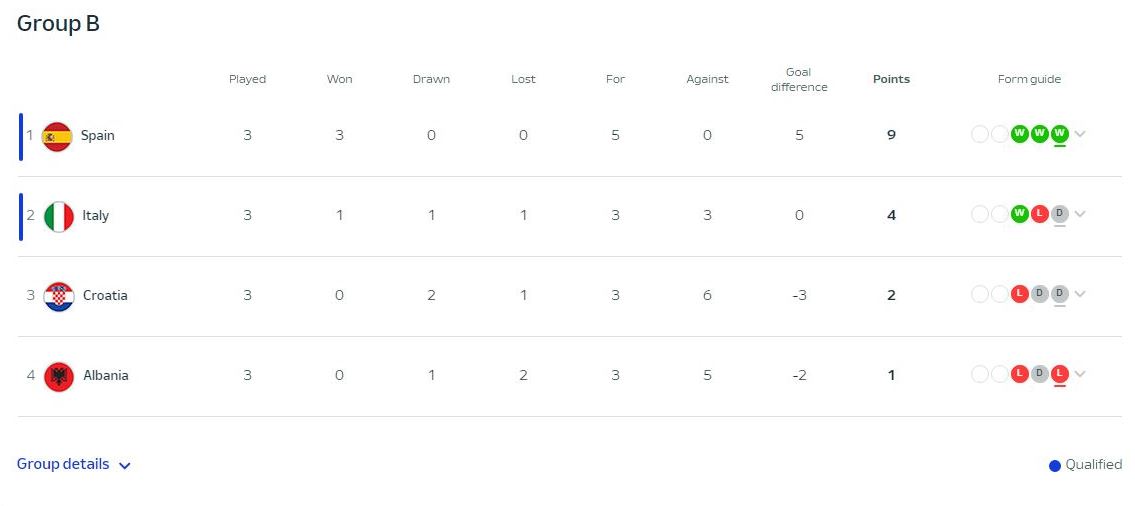Click the Goal difference column header
The width and height of the screenshot is (1135, 506).
799,79
